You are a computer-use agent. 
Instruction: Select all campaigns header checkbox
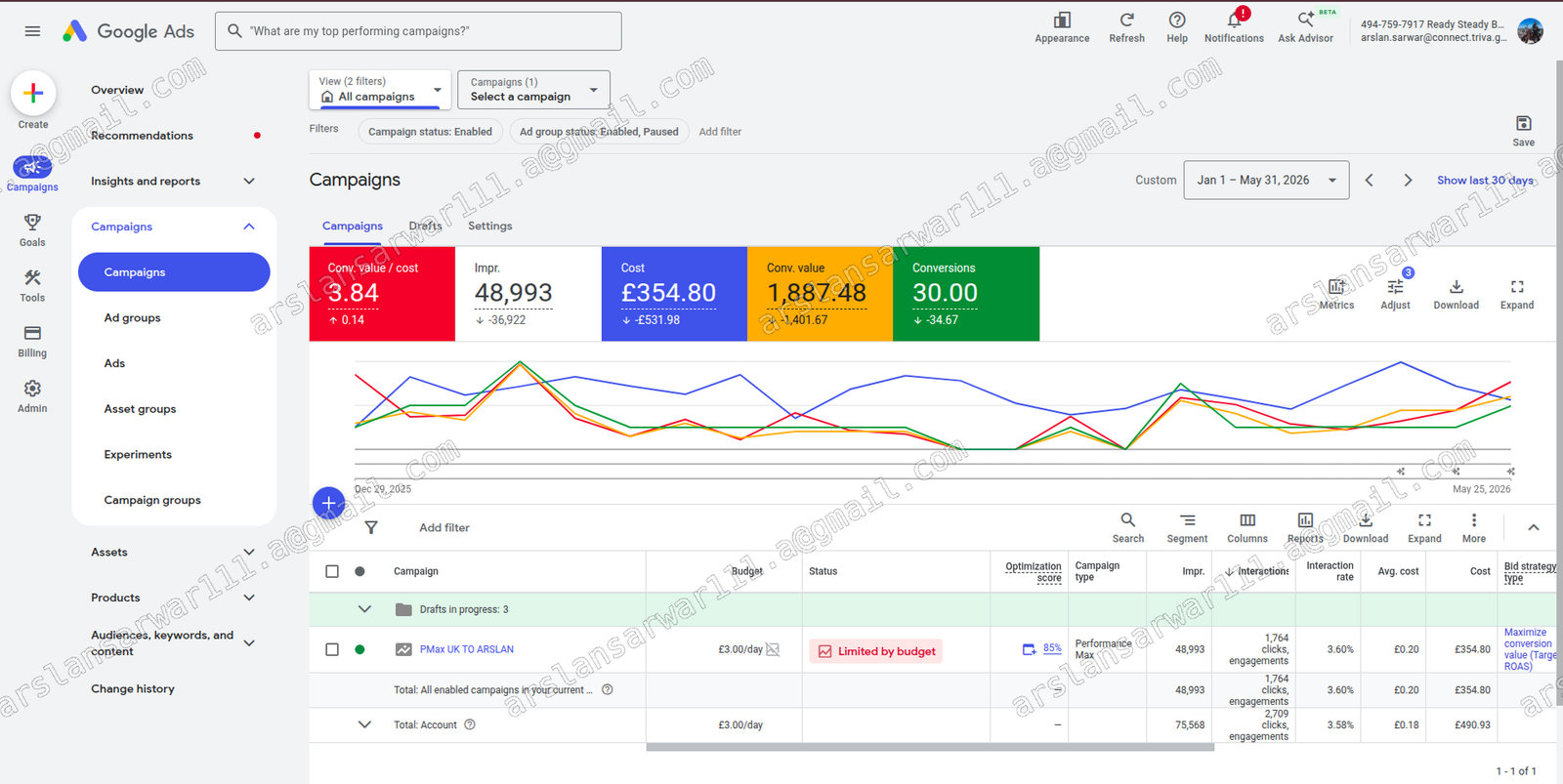(x=332, y=571)
